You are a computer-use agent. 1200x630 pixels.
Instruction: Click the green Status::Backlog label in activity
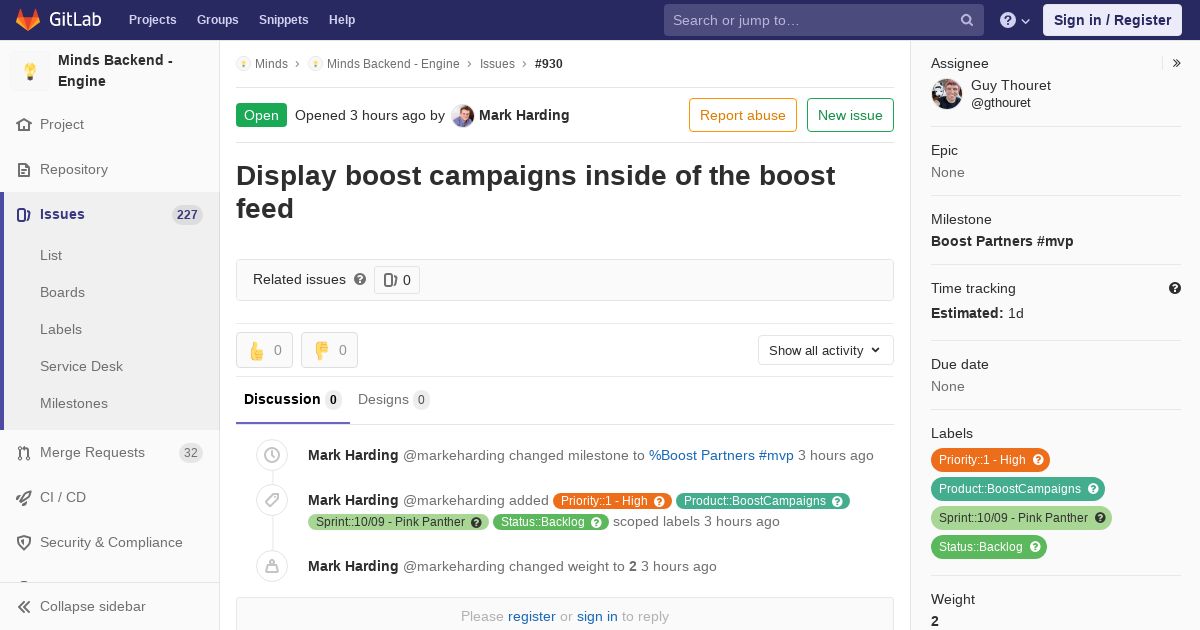tap(551, 522)
